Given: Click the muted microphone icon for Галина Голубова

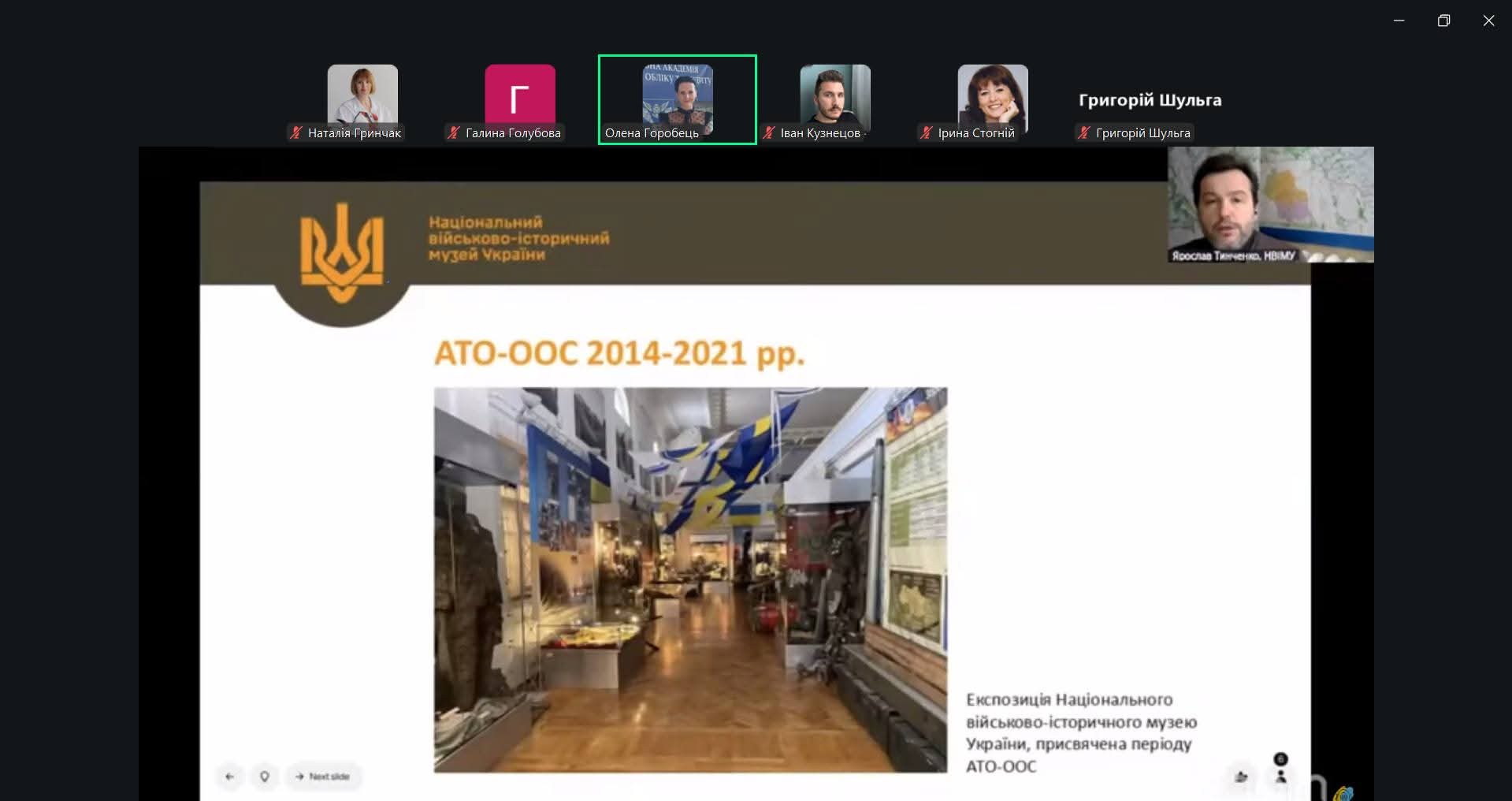Looking at the screenshot, I should coord(454,133).
